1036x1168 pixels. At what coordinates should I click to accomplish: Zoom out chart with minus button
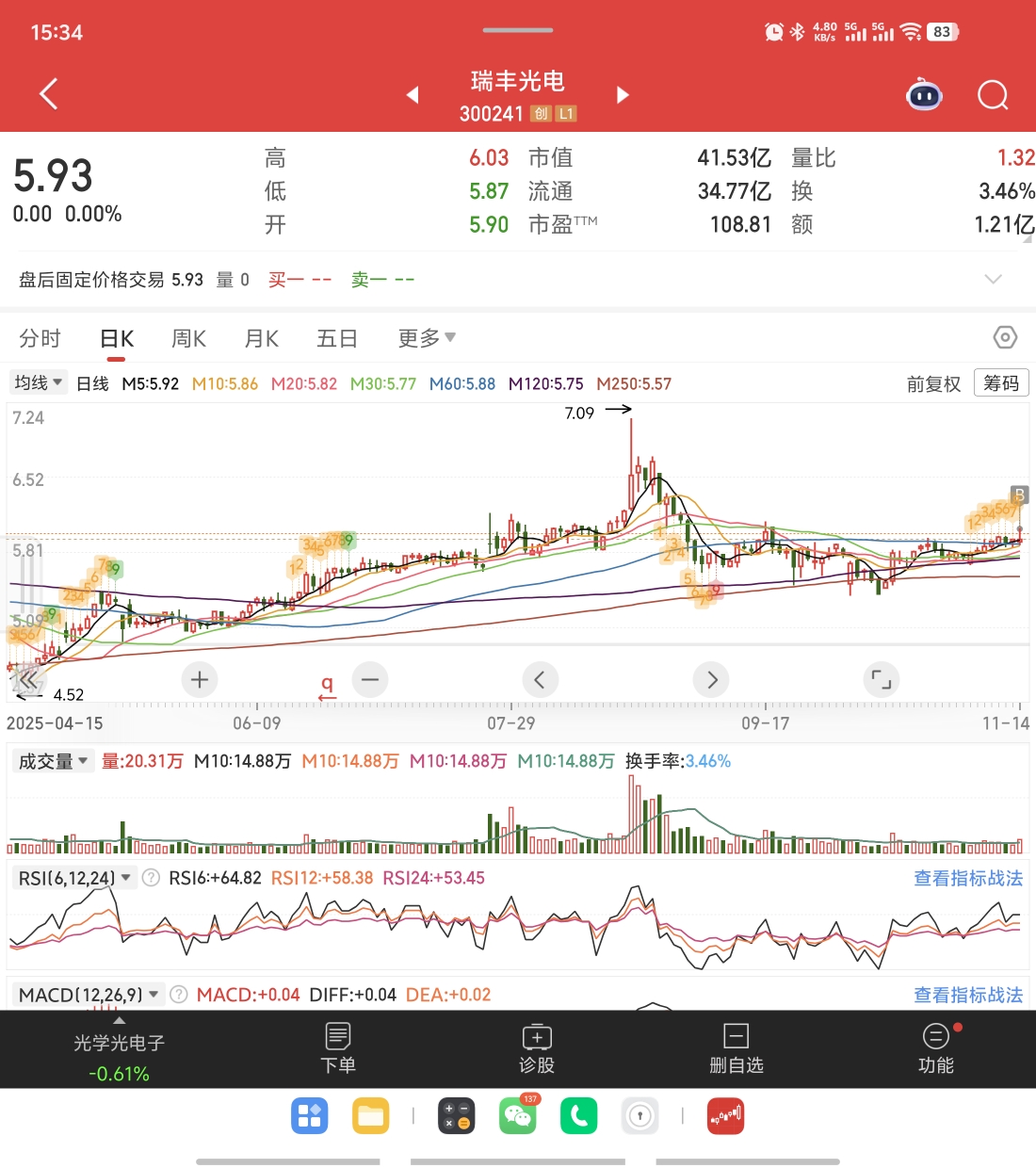click(x=370, y=679)
